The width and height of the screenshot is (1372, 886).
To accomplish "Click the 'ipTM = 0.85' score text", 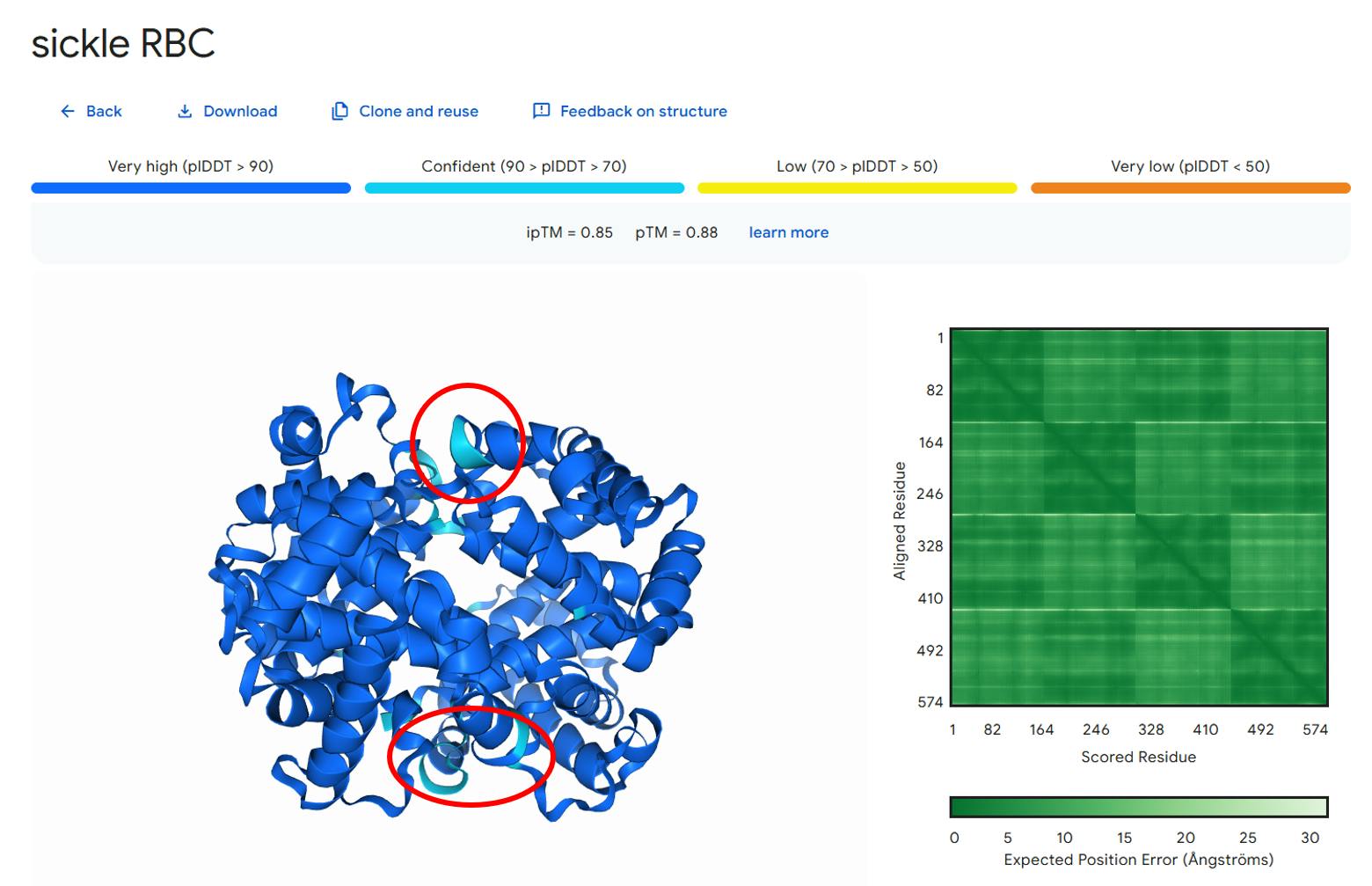I will [570, 232].
